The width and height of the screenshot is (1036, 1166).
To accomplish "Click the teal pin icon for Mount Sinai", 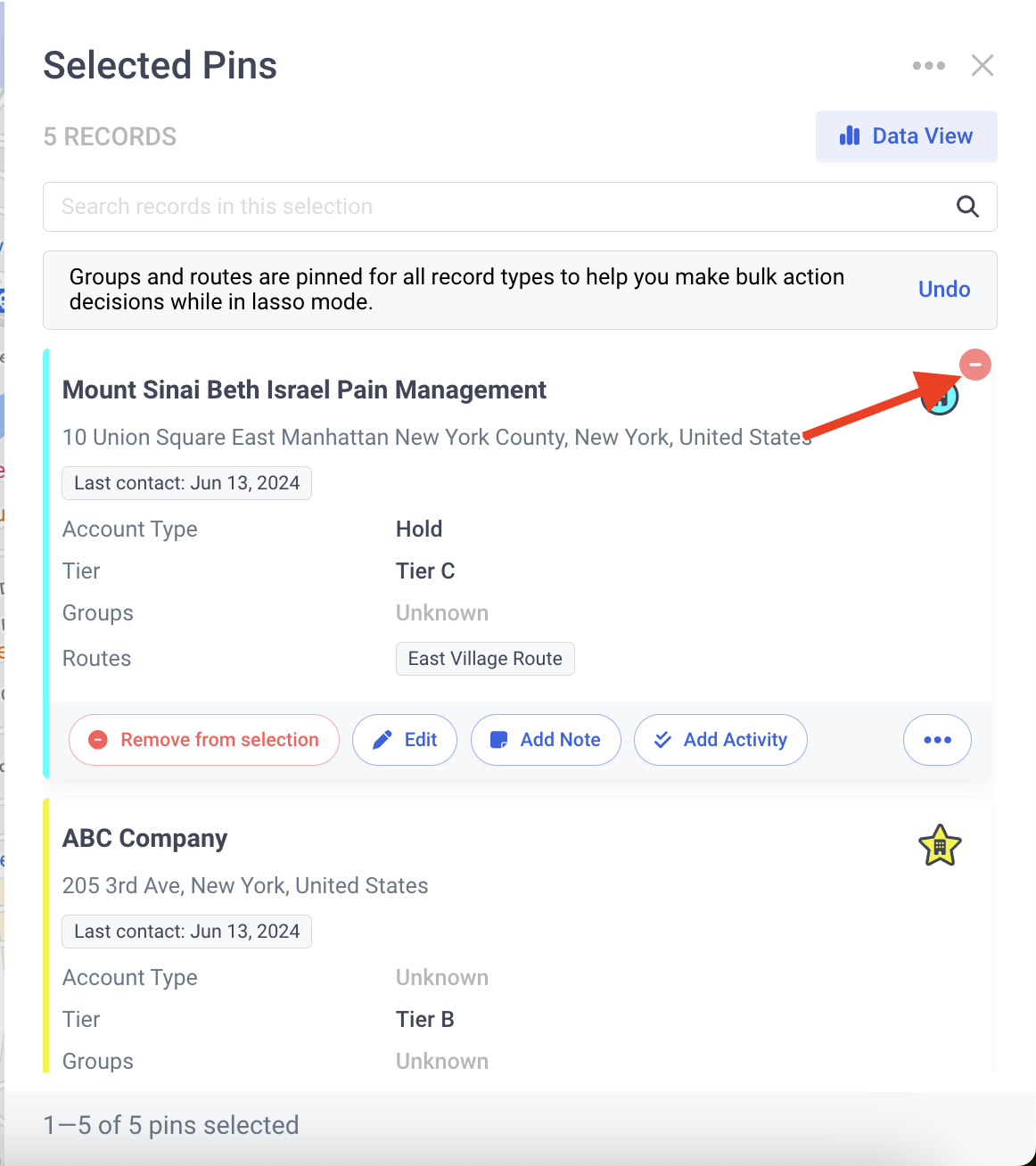I will [939, 398].
